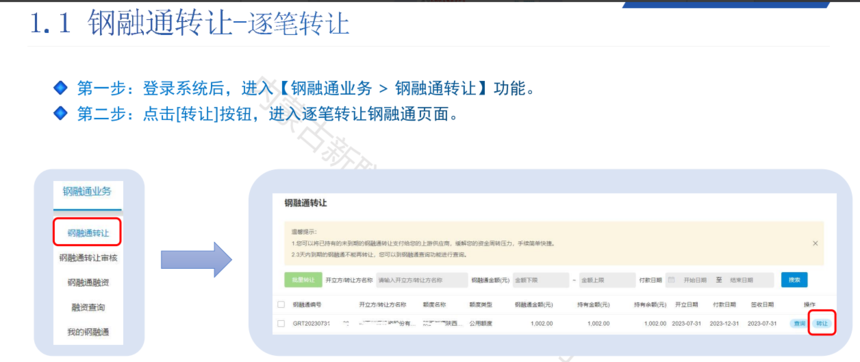
Task: Open the 钢融通业务 menu heading
Action: (87, 191)
